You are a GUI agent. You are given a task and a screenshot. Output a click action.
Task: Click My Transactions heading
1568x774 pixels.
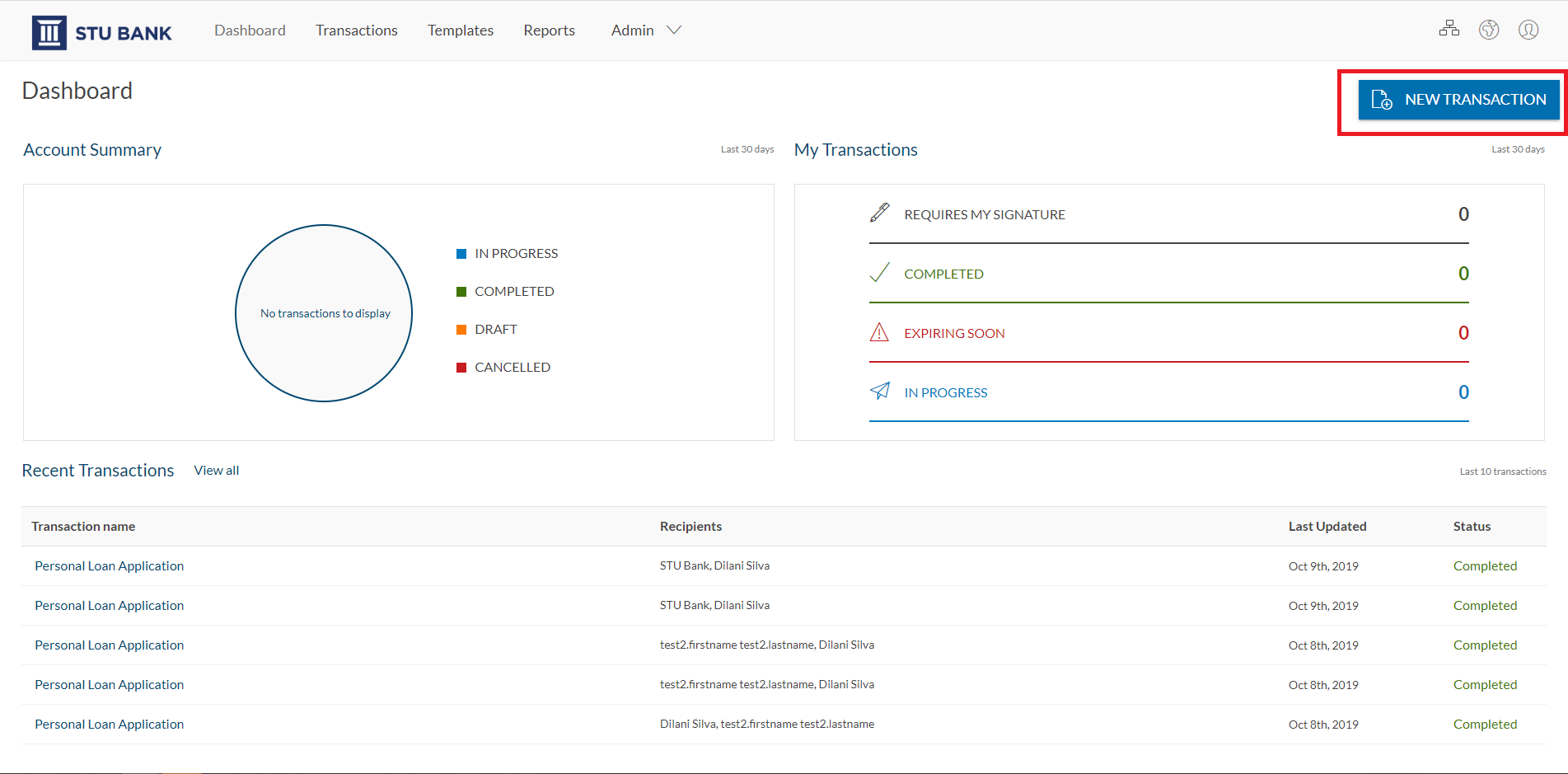click(x=856, y=150)
